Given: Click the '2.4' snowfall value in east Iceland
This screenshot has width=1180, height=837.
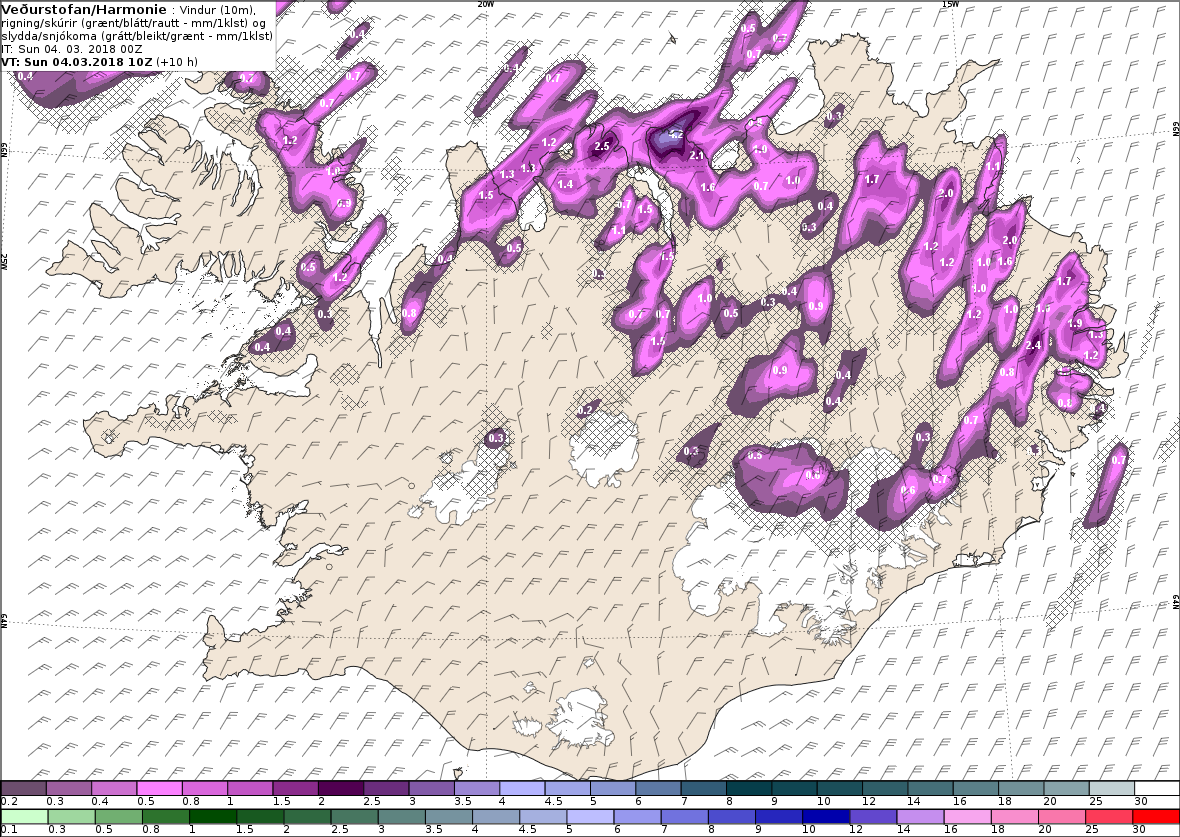Looking at the screenshot, I should point(1033,345).
